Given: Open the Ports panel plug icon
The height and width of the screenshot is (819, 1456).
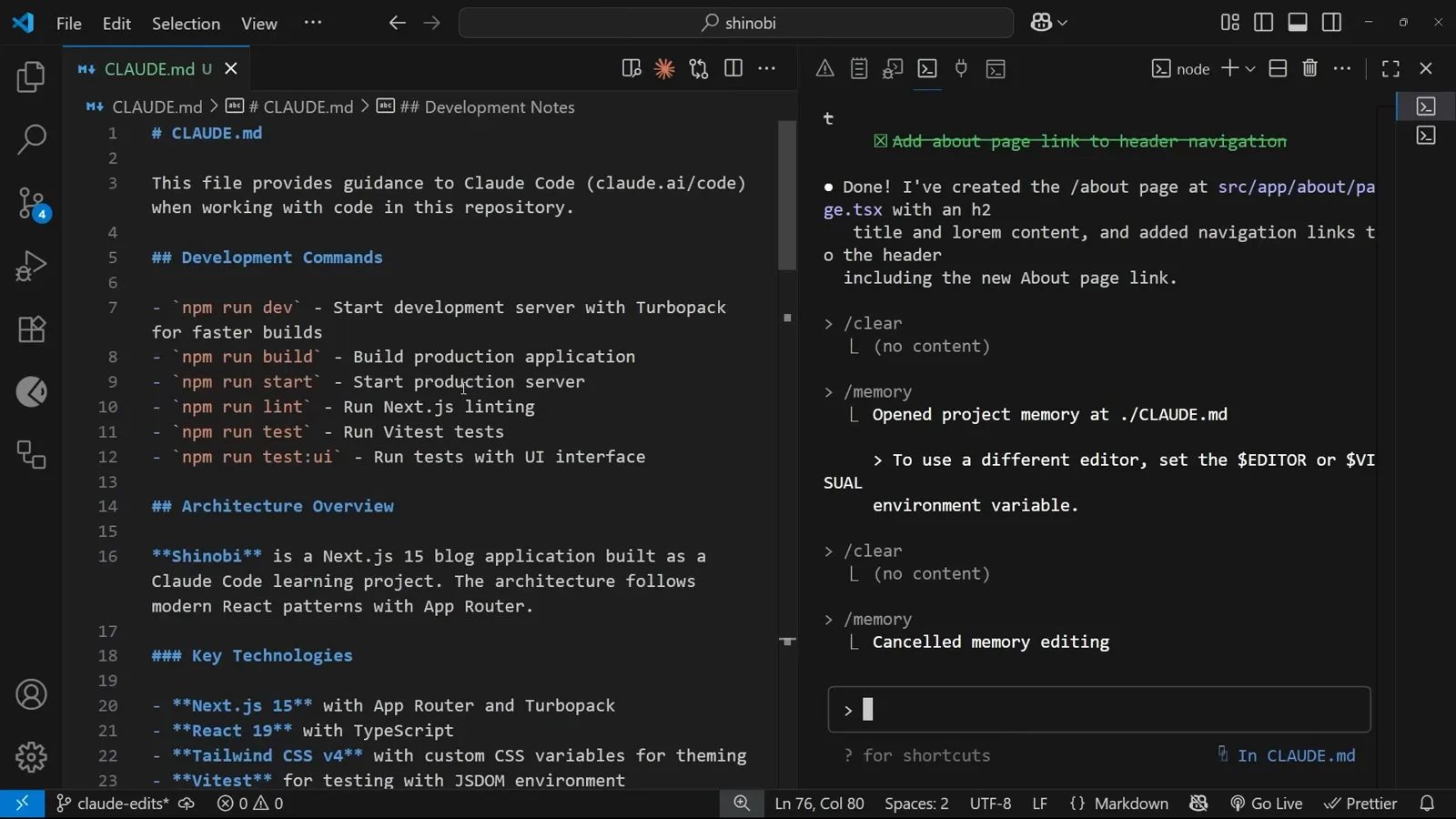Looking at the screenshot, I should pos(961,68).
